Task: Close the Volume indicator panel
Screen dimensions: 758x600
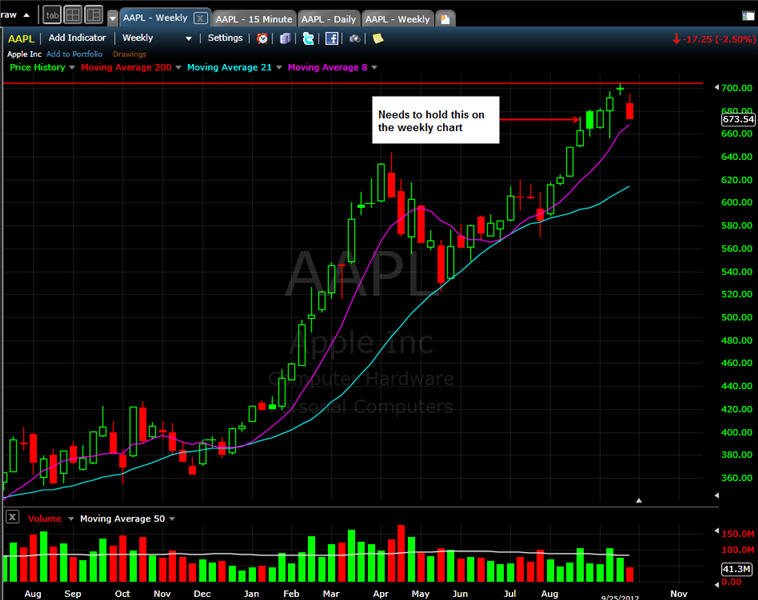Action: [13, 517]
